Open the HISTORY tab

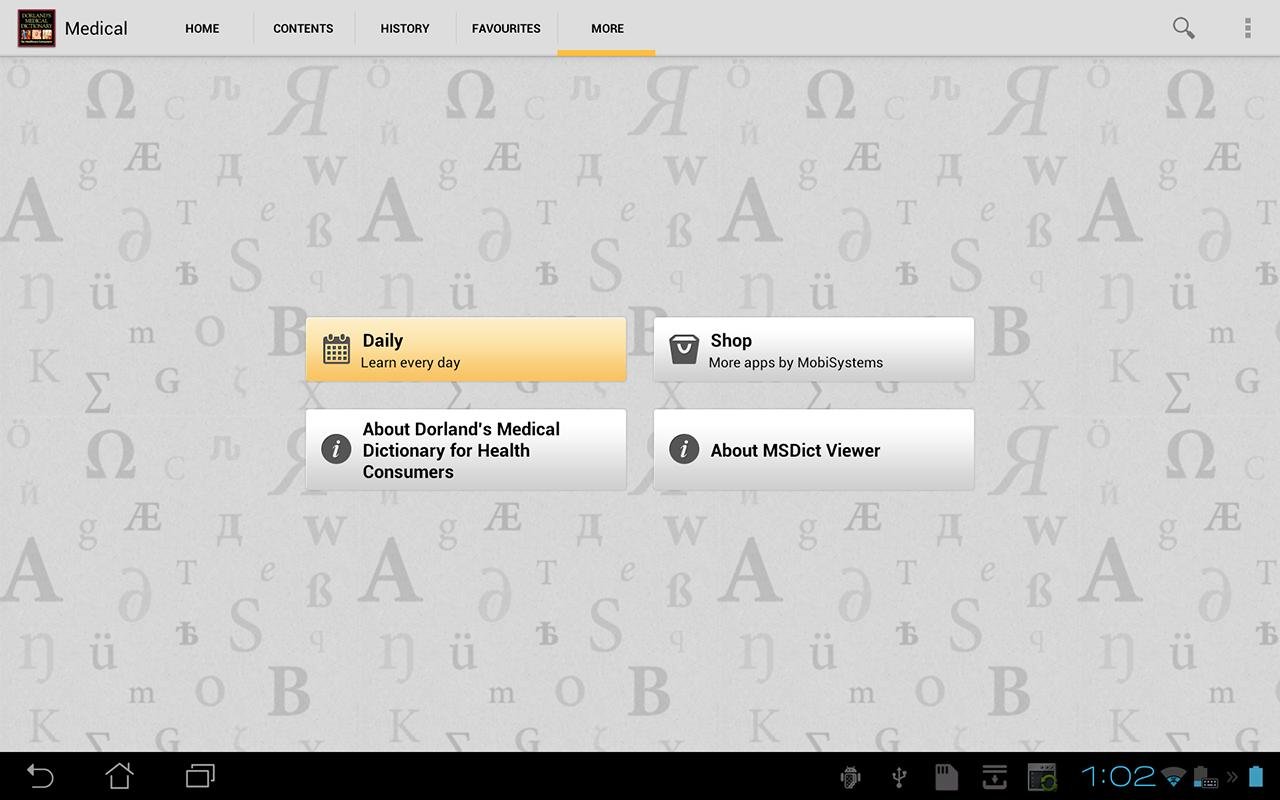pos(405,28)
